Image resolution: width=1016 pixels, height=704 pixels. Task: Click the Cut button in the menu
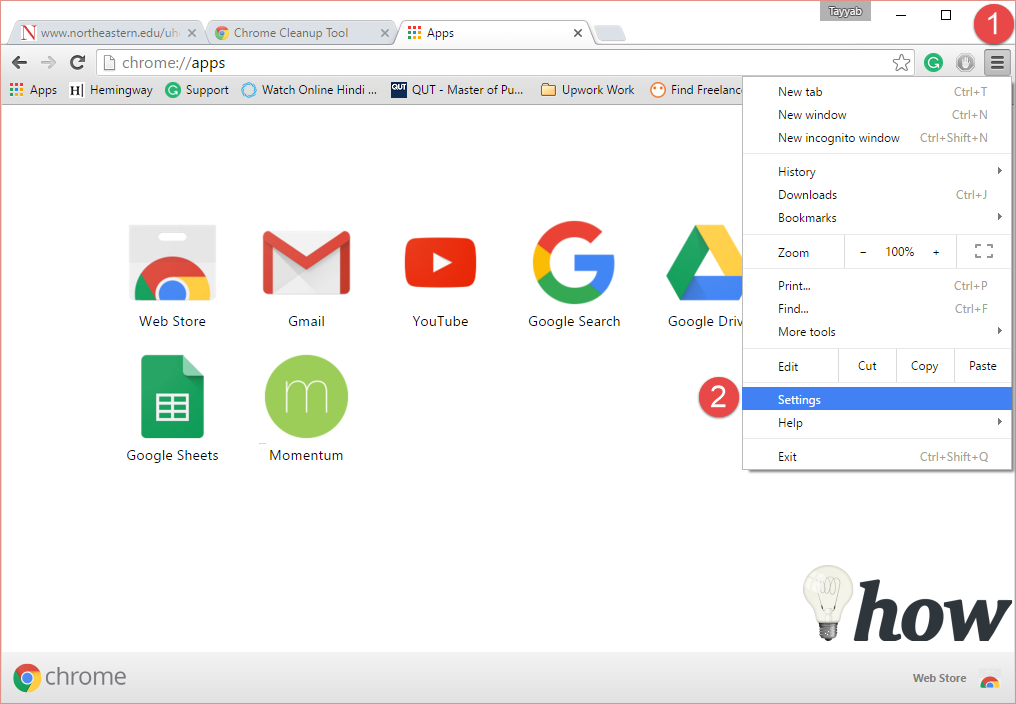click(x=868, y=366)
